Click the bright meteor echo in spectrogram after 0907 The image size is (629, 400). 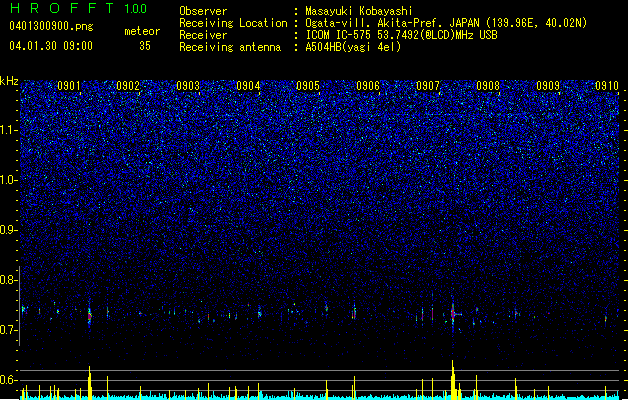(453, 314)
